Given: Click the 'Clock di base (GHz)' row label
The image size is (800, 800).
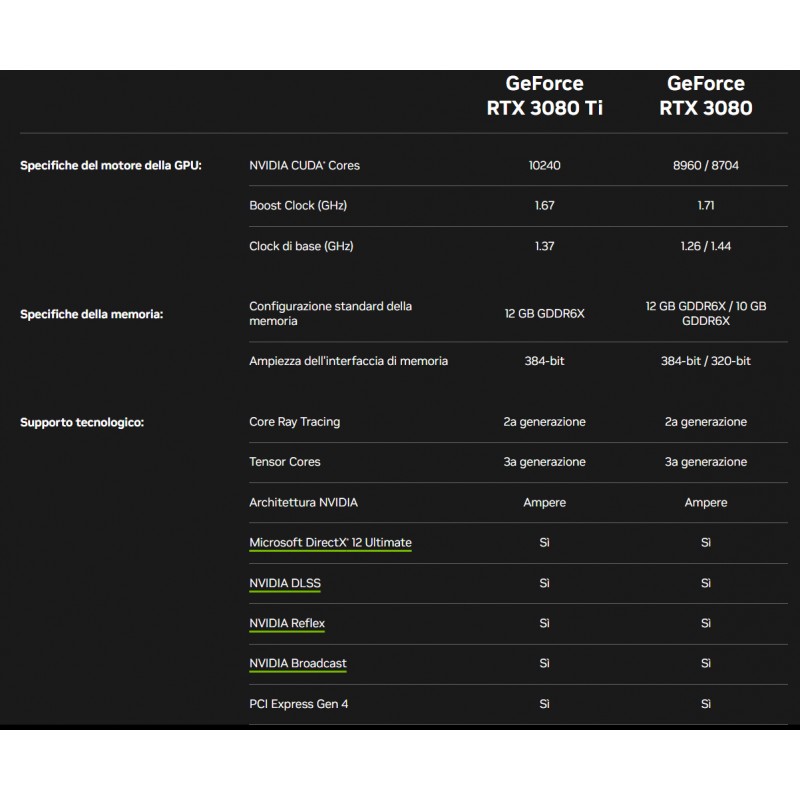Looking at the screenshot, I should click(x=301, y=246).
